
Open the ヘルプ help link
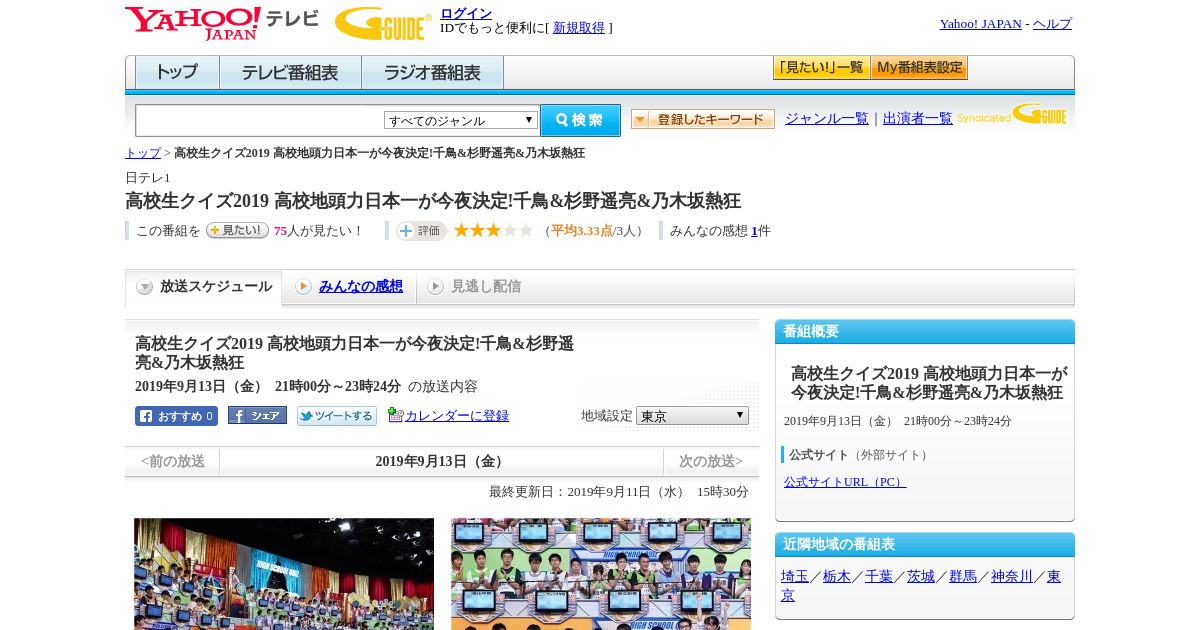coord(1052,24)
